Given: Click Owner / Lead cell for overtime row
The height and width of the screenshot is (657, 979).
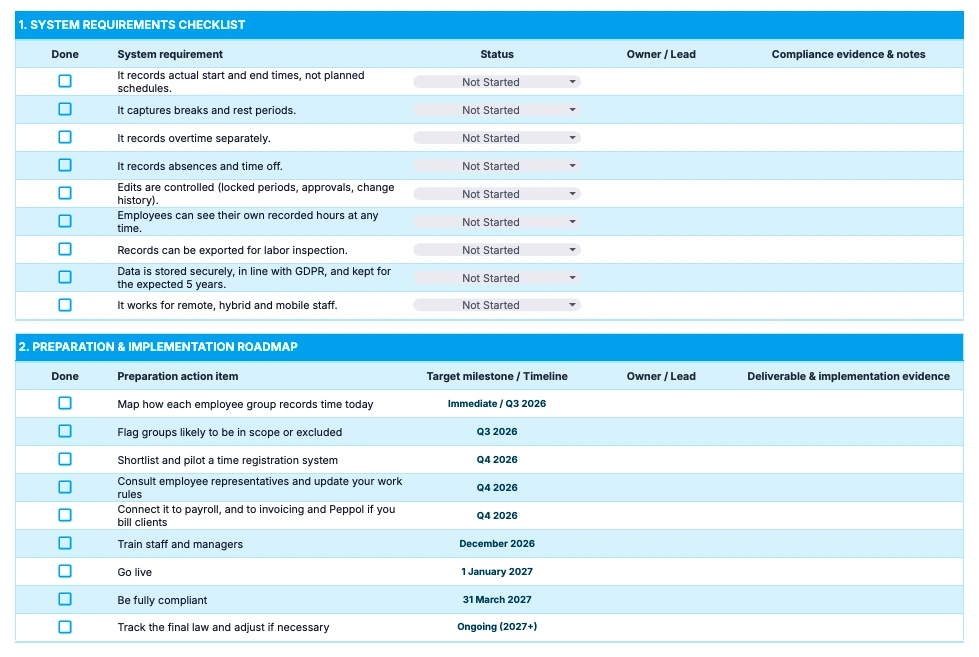Looking at the screenshot, I should [x=661, y=138].
